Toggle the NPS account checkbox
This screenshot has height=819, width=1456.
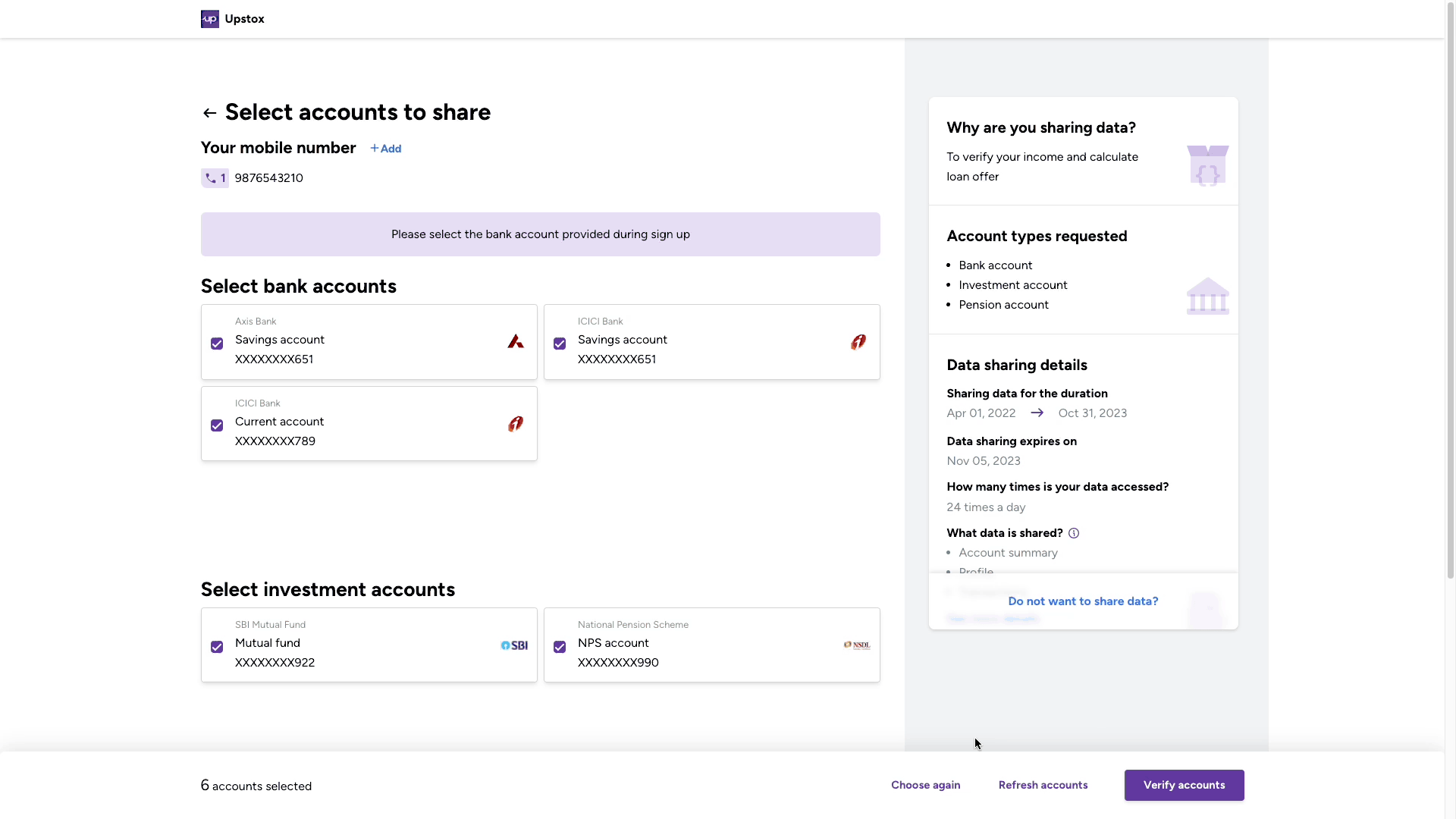pyautogui.click(x=560, y=647)
